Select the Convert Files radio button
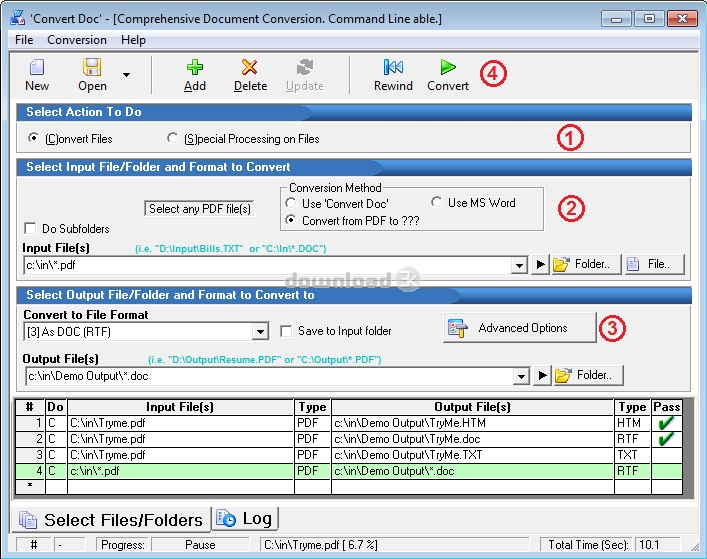The image size is (707, 559). click(33, 138)
